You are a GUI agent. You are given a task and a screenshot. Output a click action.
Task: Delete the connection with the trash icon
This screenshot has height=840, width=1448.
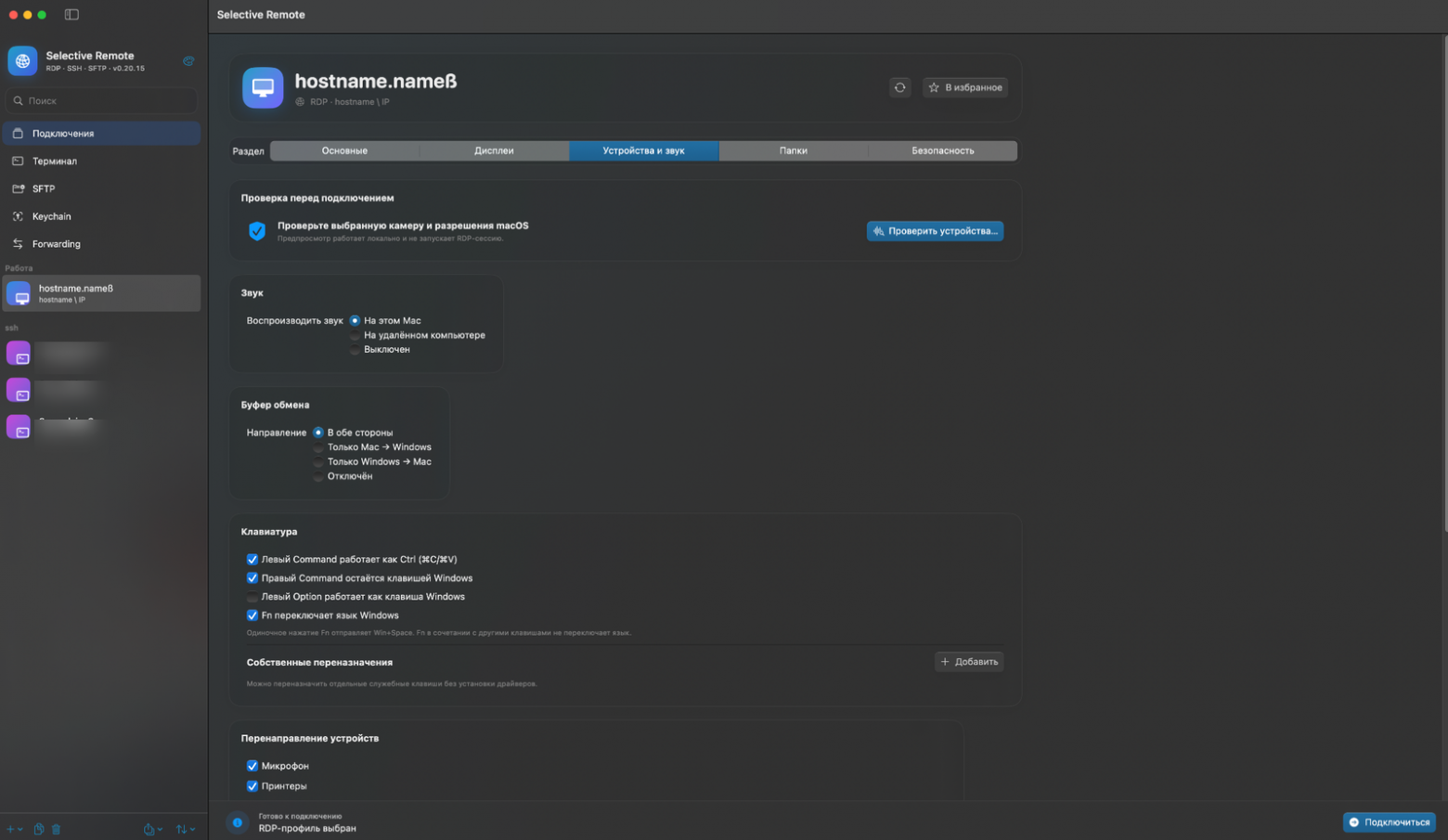coord(56,829)
